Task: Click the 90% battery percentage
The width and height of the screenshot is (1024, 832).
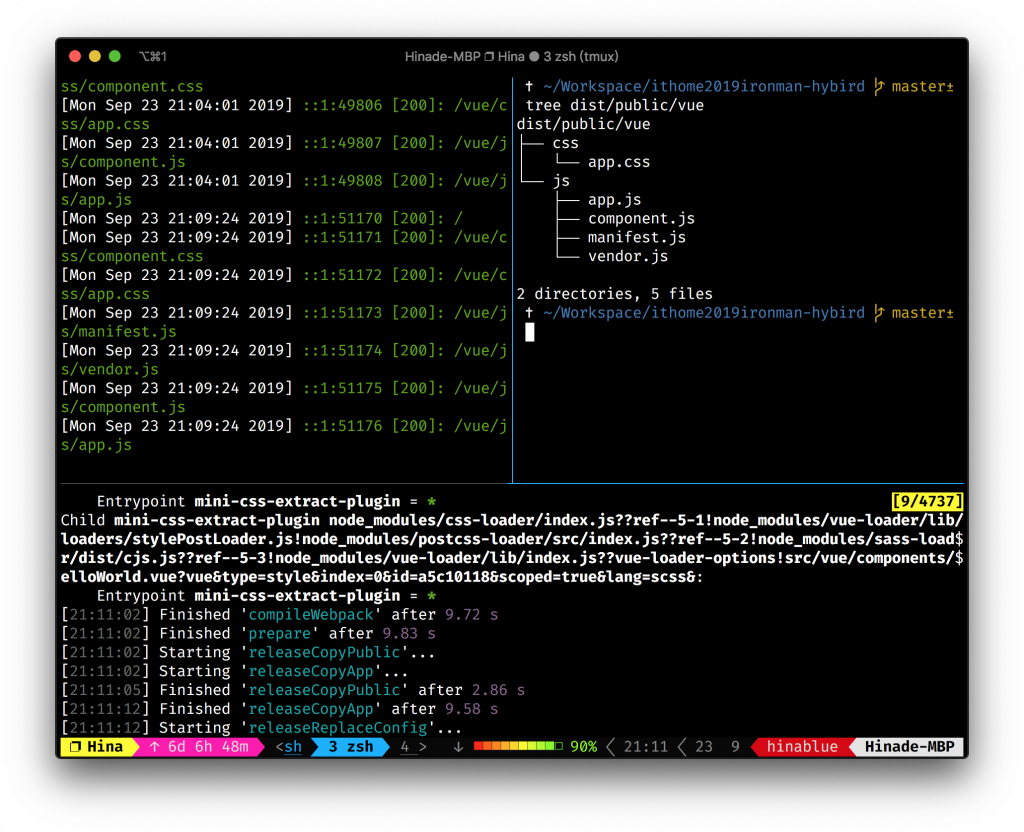Action: [x=583, y=746]
